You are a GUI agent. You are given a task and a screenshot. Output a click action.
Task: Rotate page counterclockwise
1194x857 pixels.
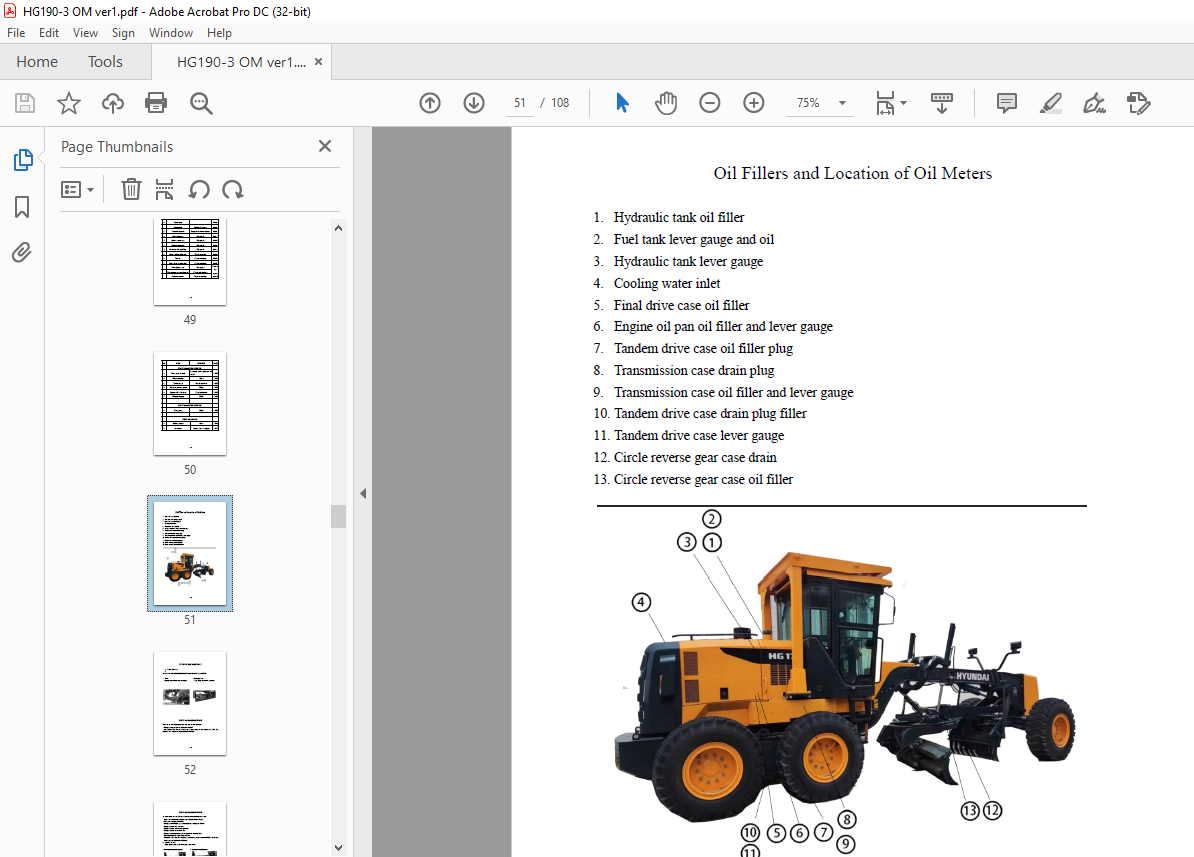tap(199, 189)
